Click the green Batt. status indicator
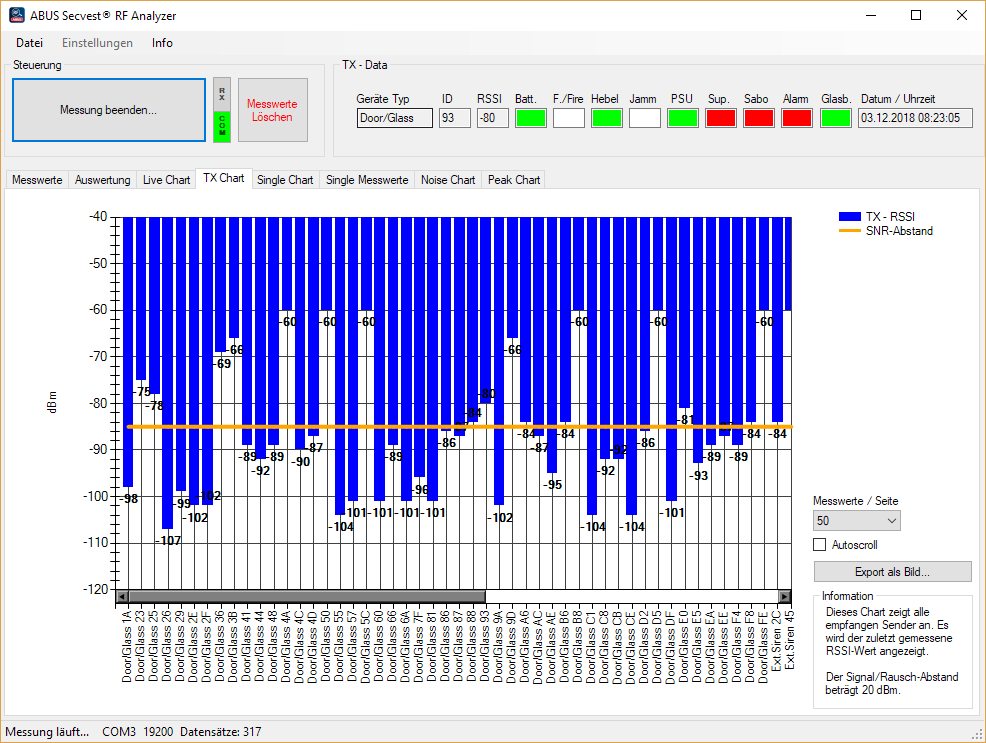Viewport: 986px width, 743px height. coord(531,118)
